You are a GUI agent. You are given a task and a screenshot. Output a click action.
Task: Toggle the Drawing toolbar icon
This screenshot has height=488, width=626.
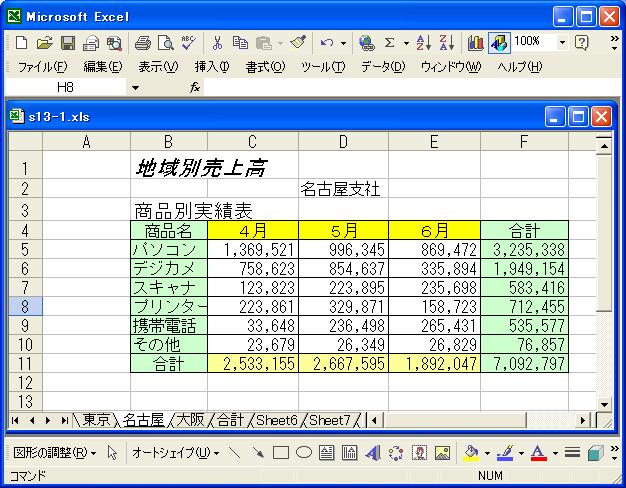(499, 42)
